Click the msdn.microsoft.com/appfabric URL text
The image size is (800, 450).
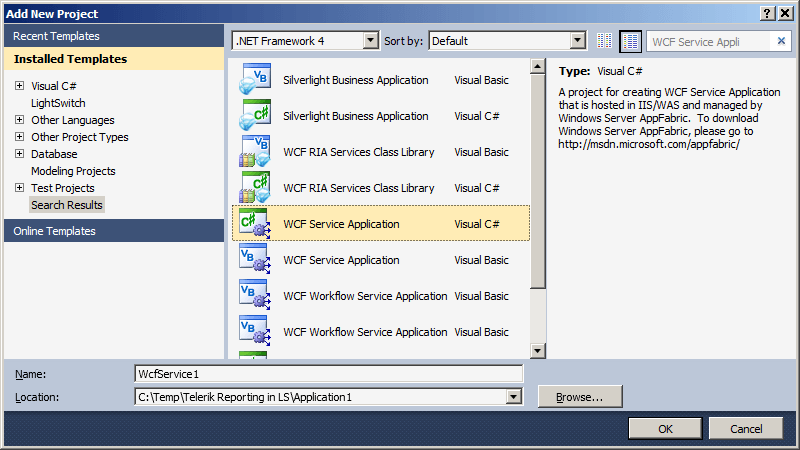[649, 144]
